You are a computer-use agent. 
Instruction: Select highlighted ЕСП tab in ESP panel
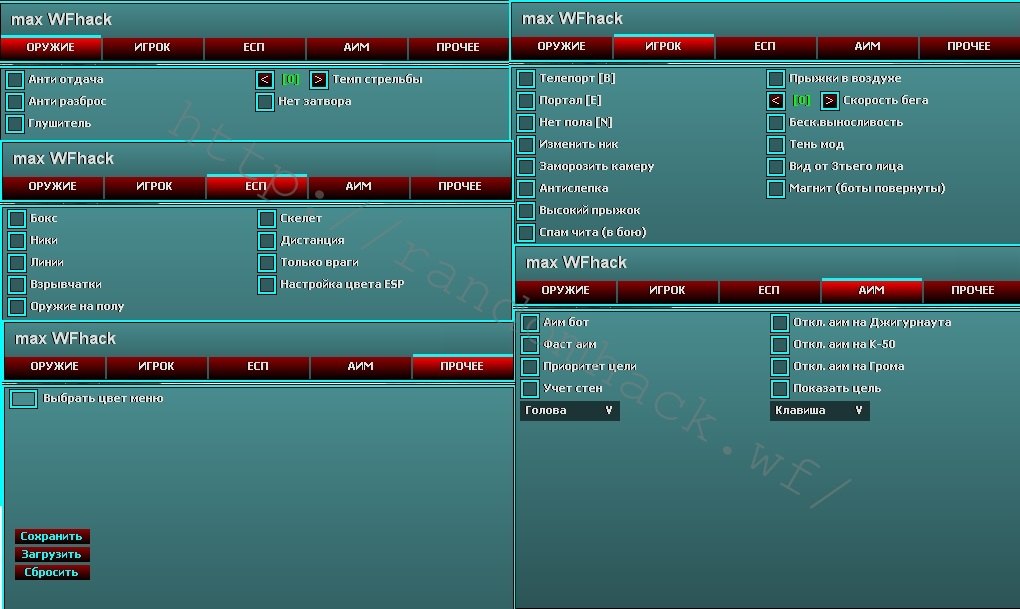pyautogui.click(x=256, y=187)
